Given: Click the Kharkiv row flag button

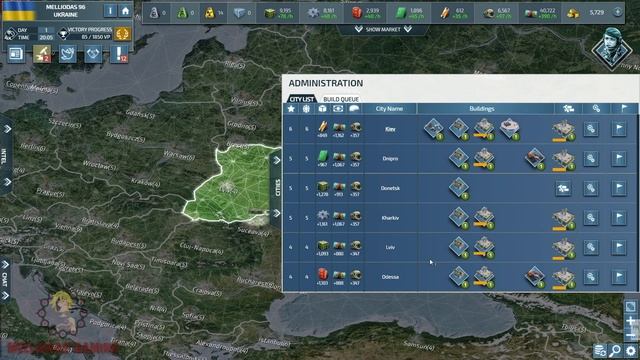Looking at the screenshot, I should click(619, 218).
